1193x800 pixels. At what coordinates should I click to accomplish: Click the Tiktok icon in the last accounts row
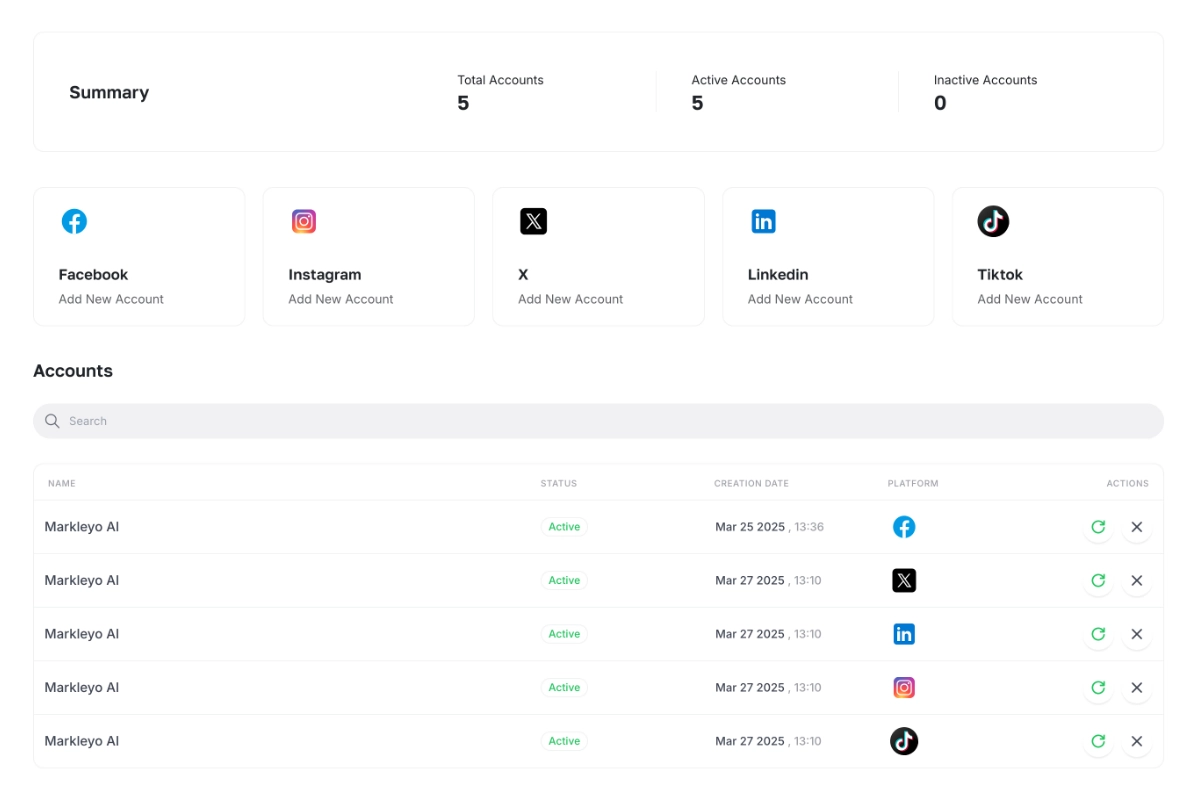coord(904,741)
